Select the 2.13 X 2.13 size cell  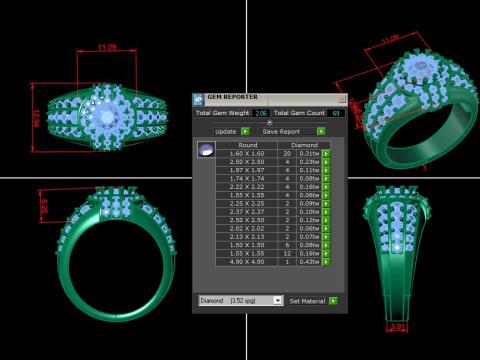pos(247,237)
